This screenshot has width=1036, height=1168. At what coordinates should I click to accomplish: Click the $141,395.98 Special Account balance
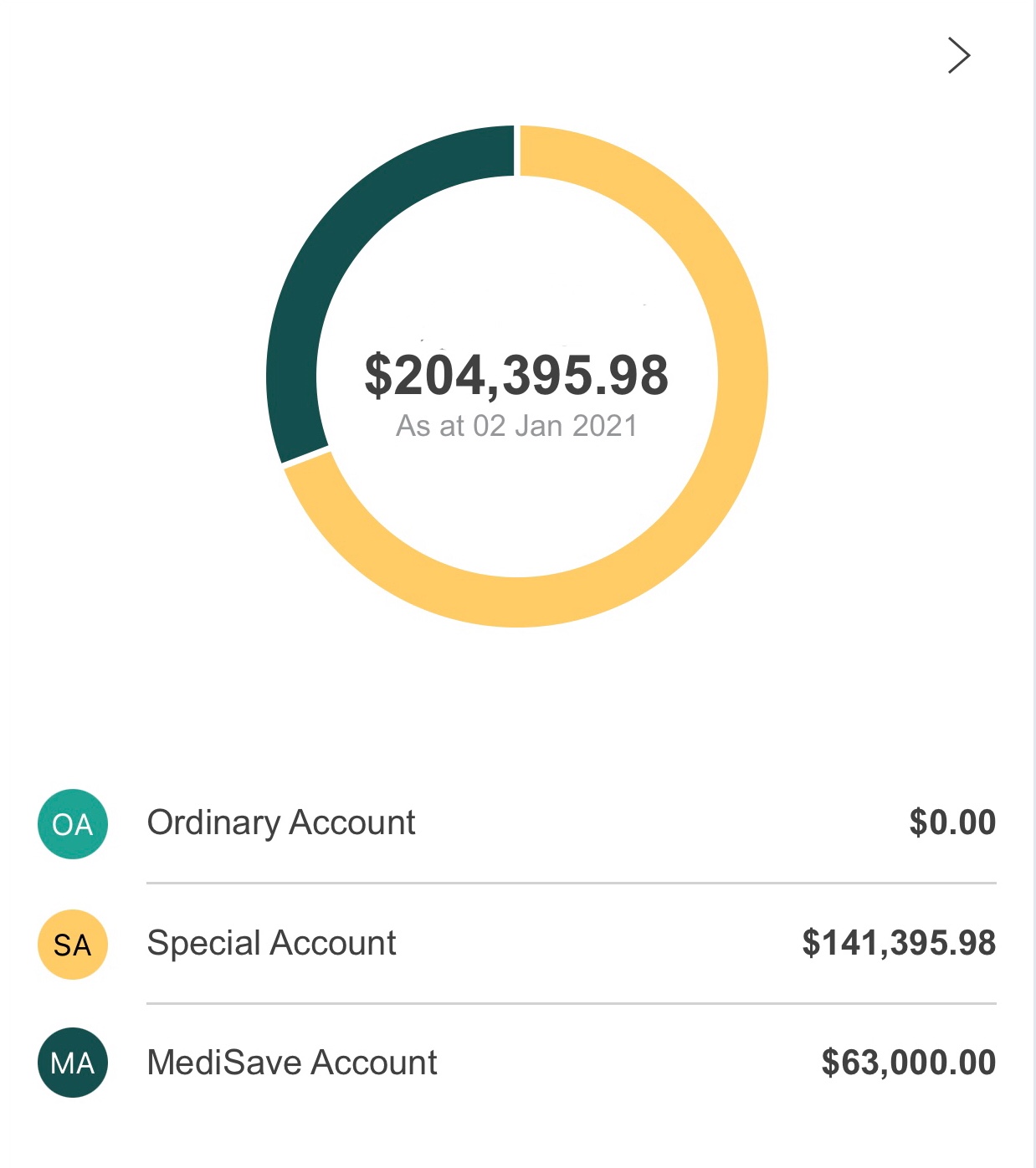click(x=899, y=943)
